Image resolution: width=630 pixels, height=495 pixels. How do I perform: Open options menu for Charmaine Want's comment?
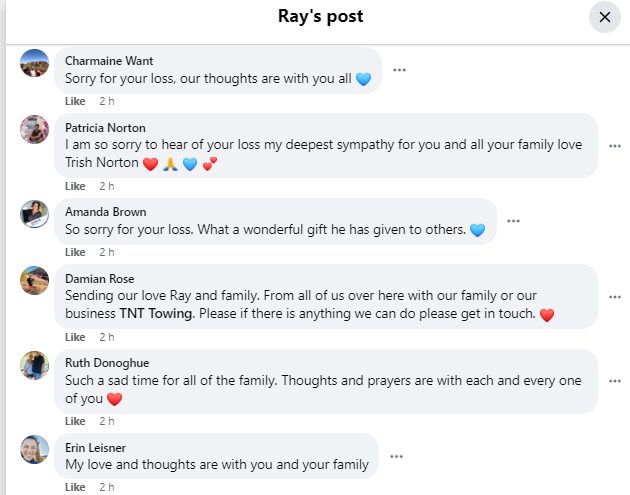coord(399,70)
